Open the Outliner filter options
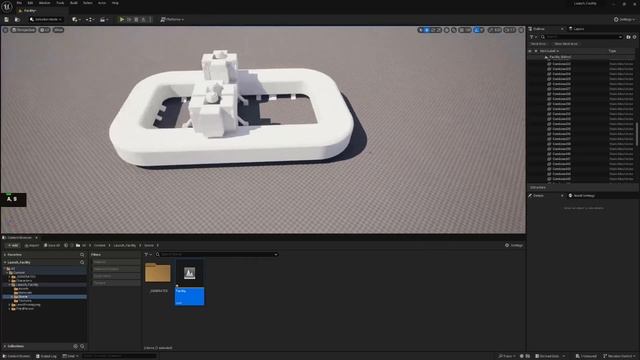 [533, 37]
